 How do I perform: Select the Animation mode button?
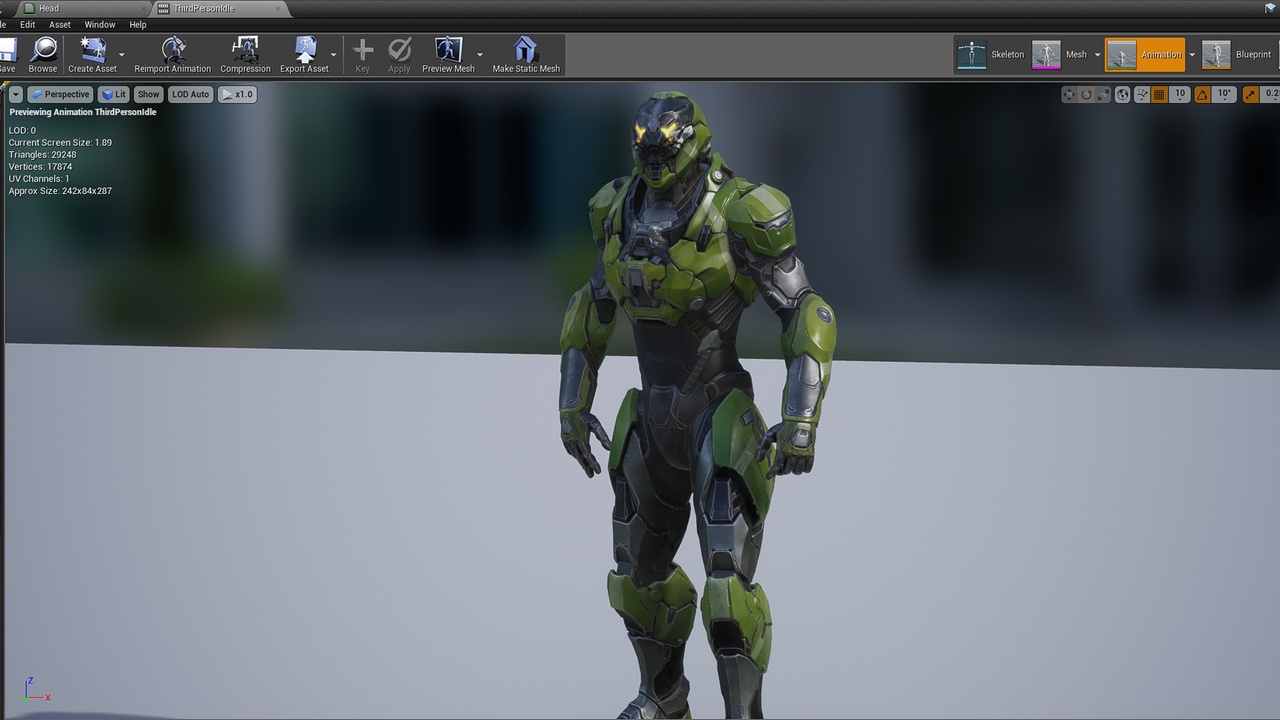[1145, 55]
